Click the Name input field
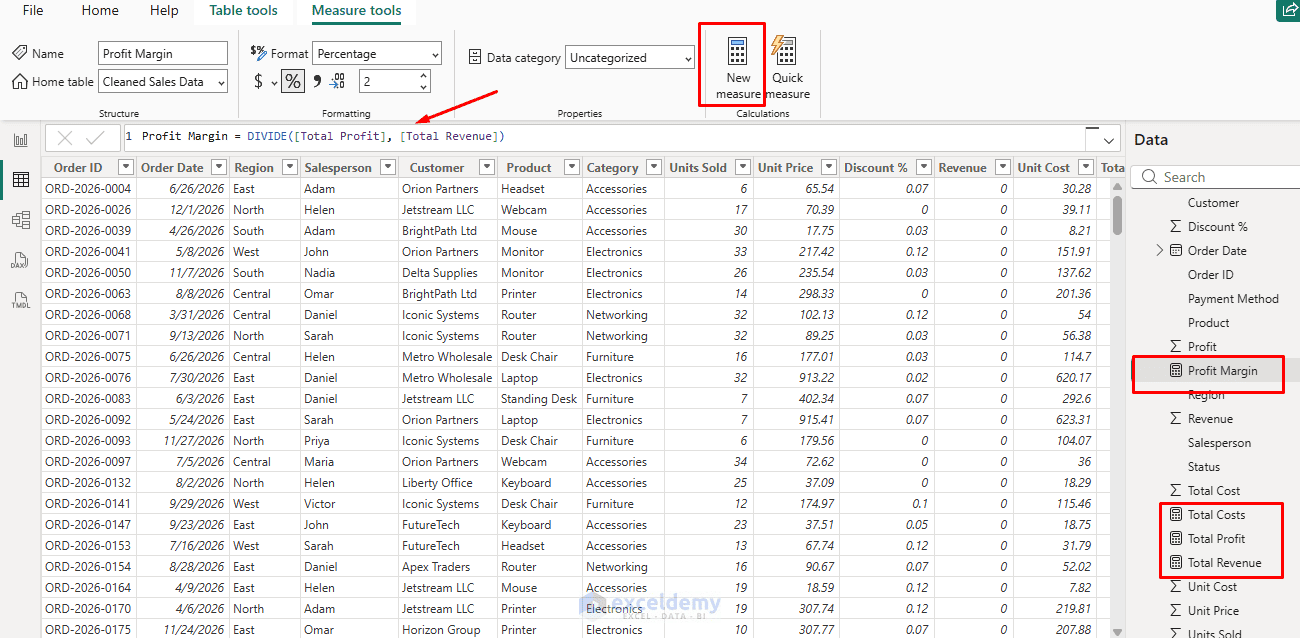 pyautogui.click(x=163, y=53)
